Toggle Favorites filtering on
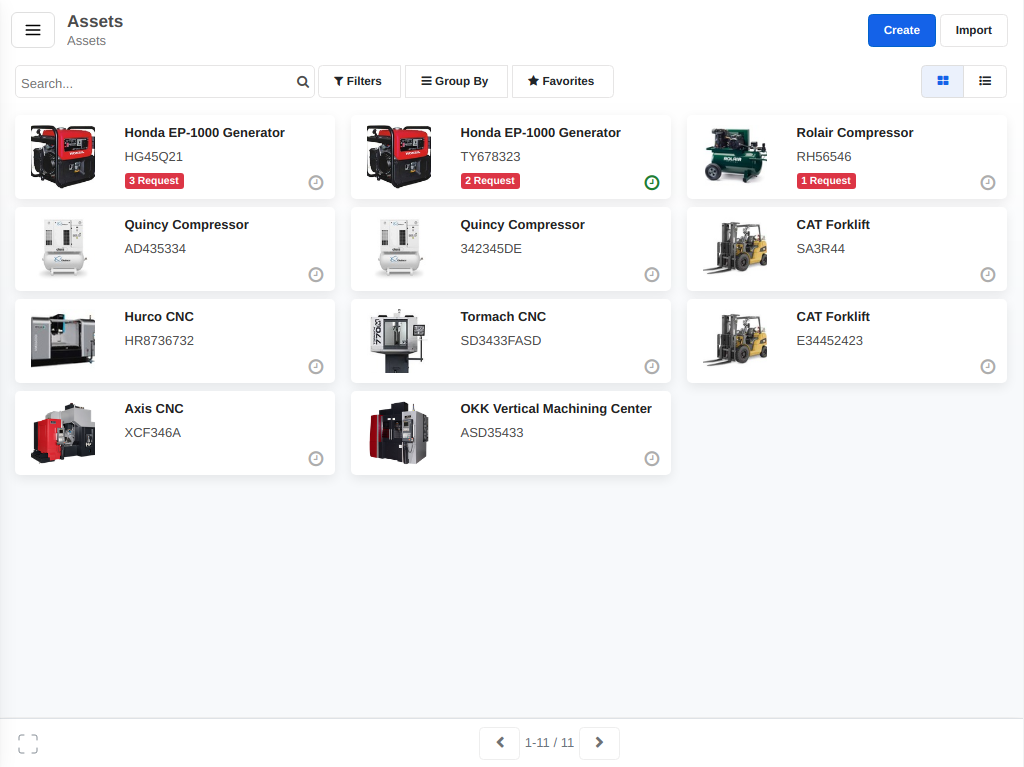This screenshot has height=767, width=1024. [x=562, y=81]
